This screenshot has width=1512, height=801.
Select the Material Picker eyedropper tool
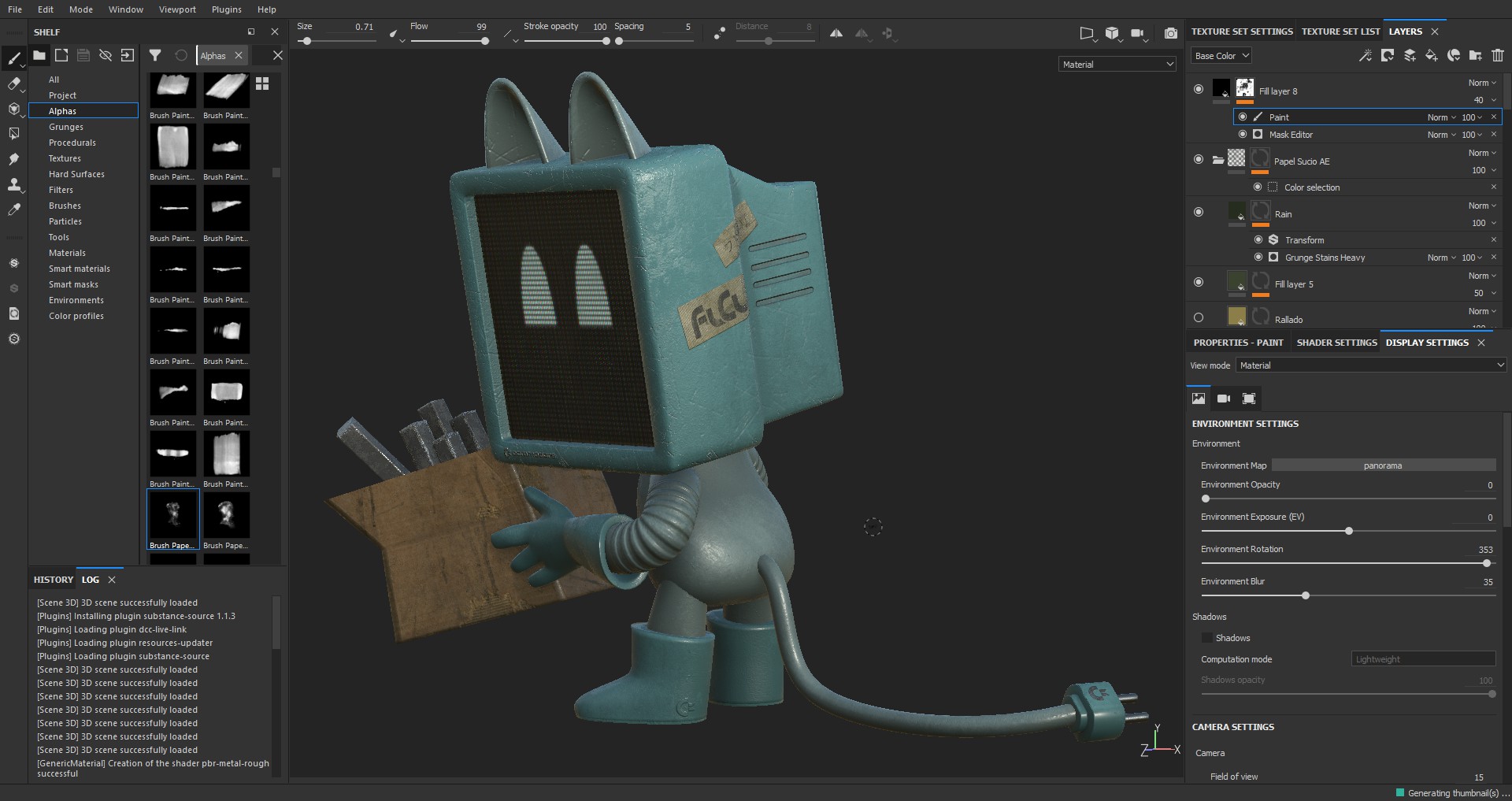pos(13,210)
